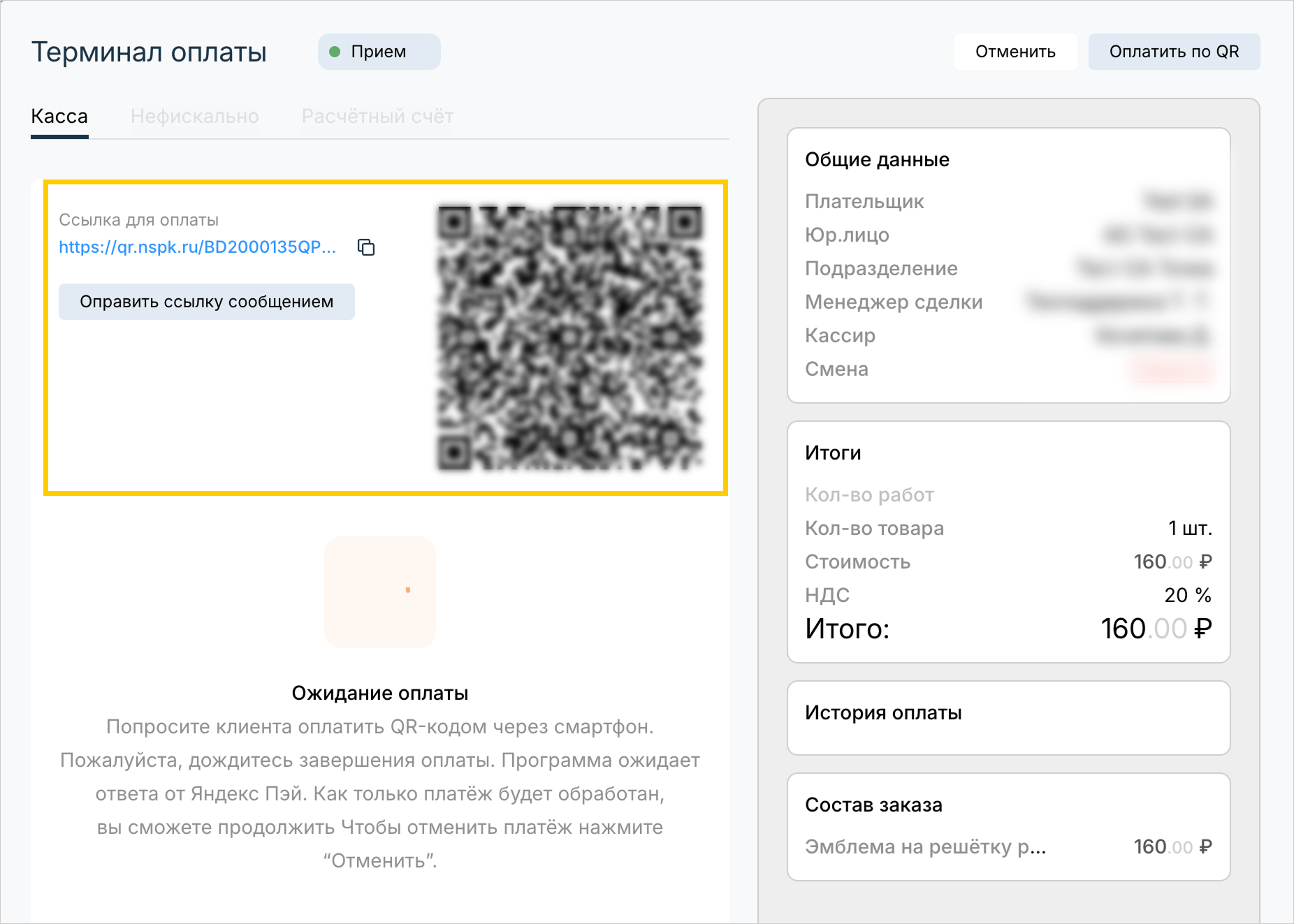Switch to the Касса tab
Screen dimensions: 1294x924
(x=59, y=116)
